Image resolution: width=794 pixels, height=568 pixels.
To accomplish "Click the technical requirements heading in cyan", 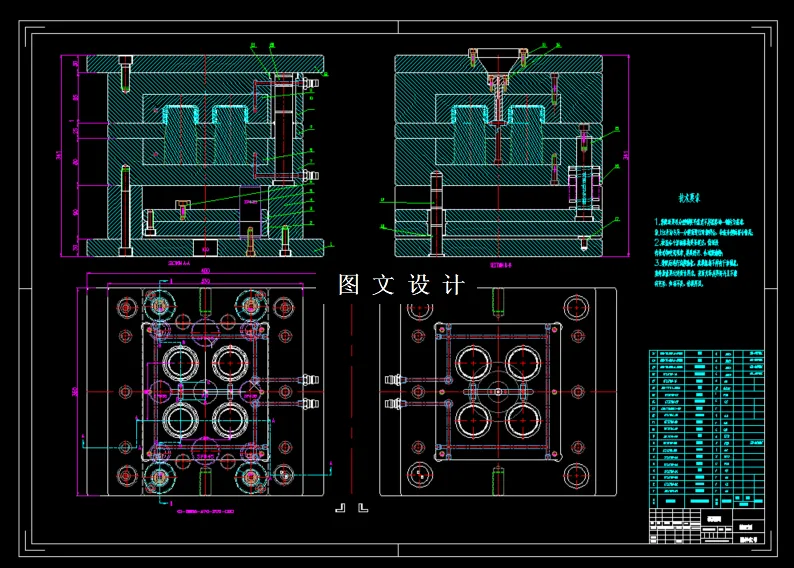I will pos(689,198).
